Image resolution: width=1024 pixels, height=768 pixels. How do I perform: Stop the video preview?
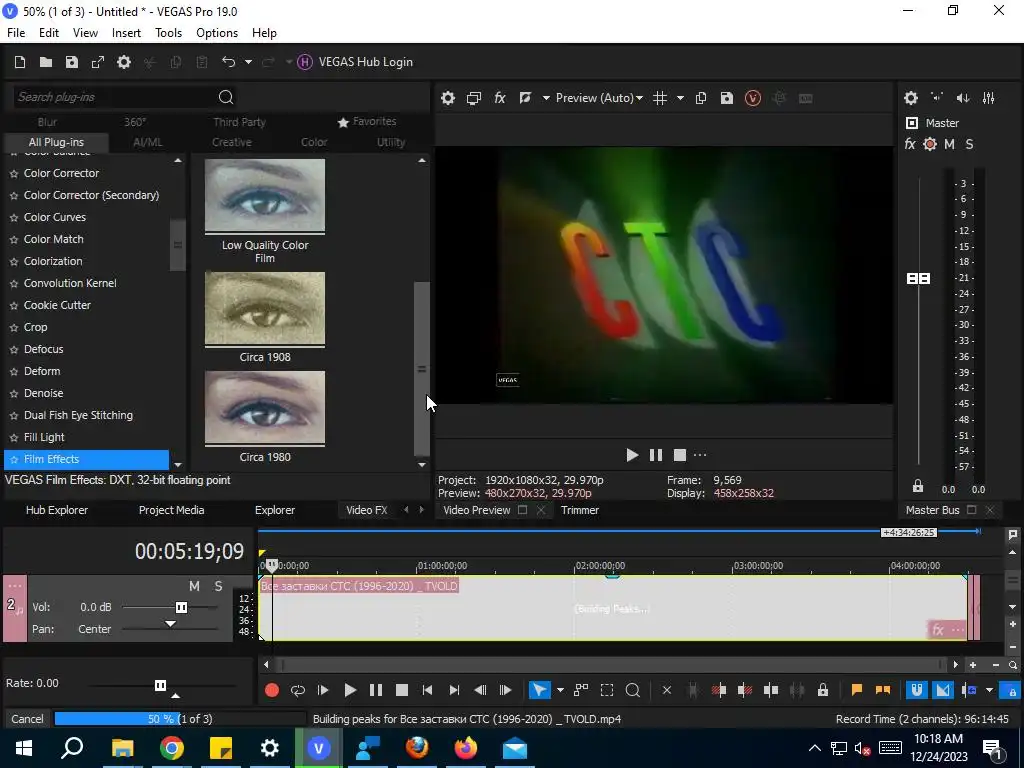(680, 455)
